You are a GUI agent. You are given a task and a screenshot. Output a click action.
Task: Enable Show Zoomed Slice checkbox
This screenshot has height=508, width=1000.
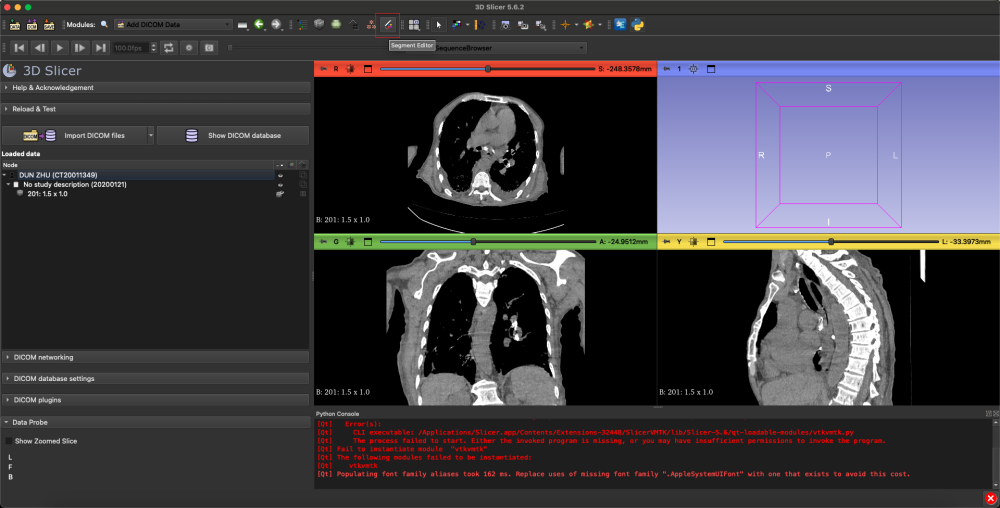10,441
